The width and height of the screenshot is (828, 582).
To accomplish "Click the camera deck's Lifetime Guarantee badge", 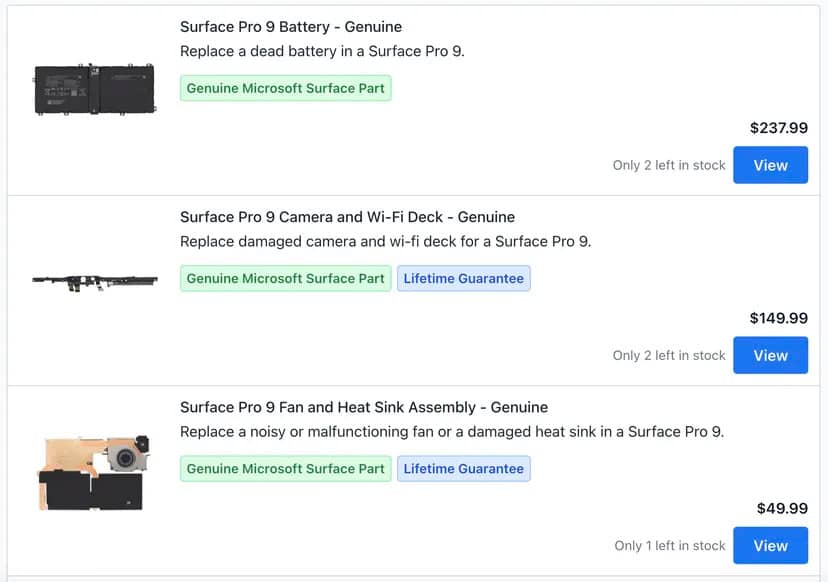I will click(464, 278).
